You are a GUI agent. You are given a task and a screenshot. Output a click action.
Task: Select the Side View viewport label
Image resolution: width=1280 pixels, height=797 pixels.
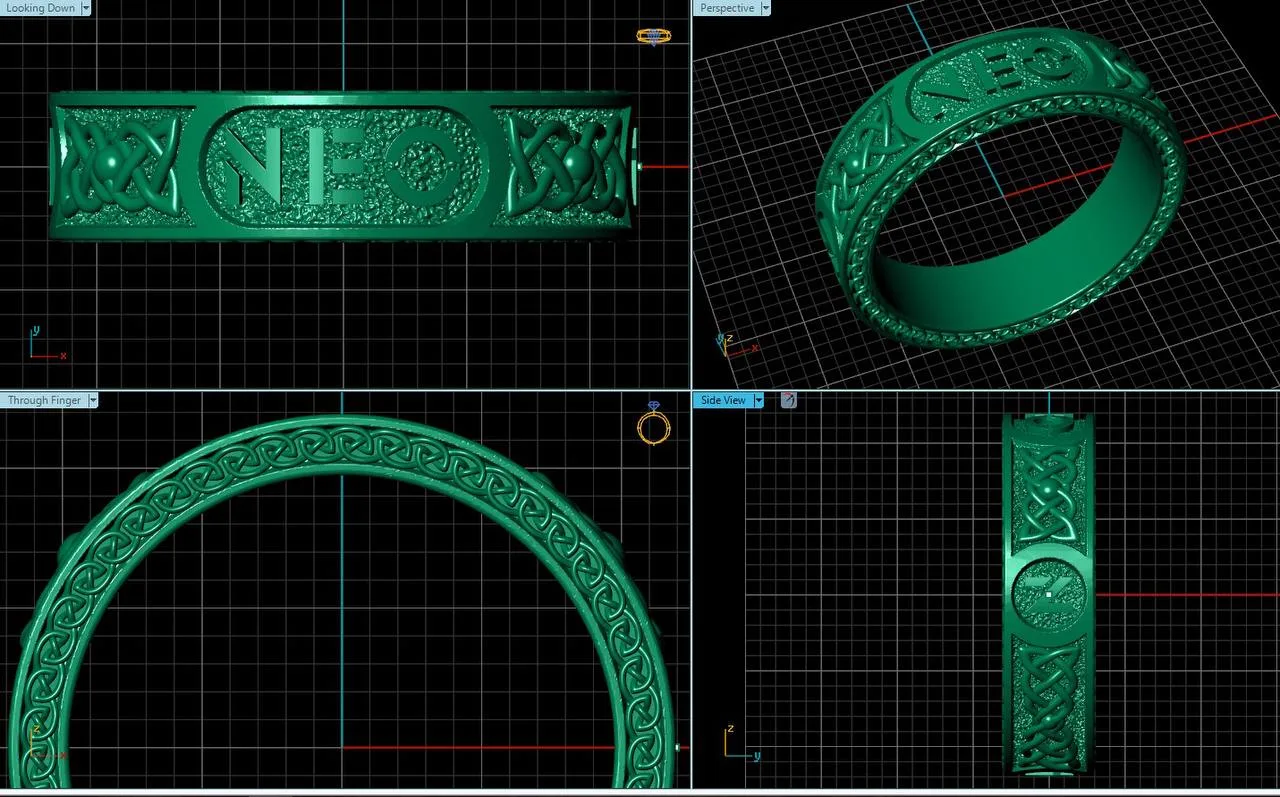[722, 400]
